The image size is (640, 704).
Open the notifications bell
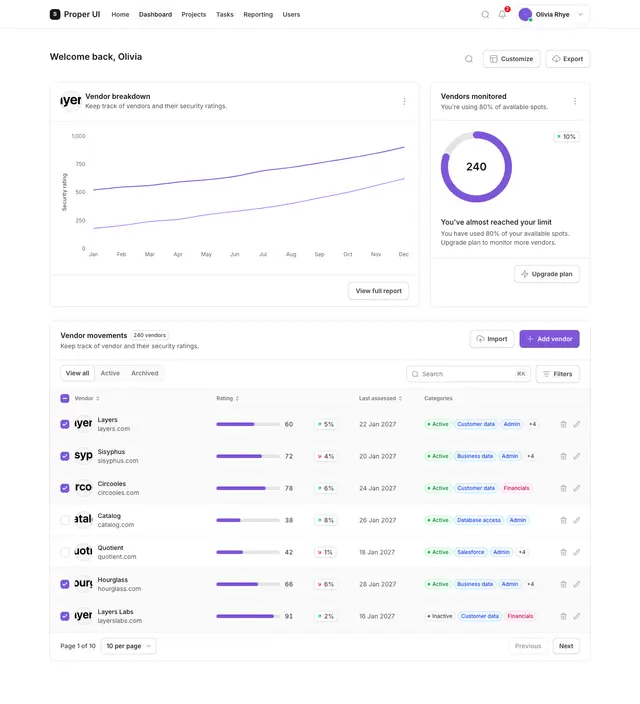coord(502,14)
